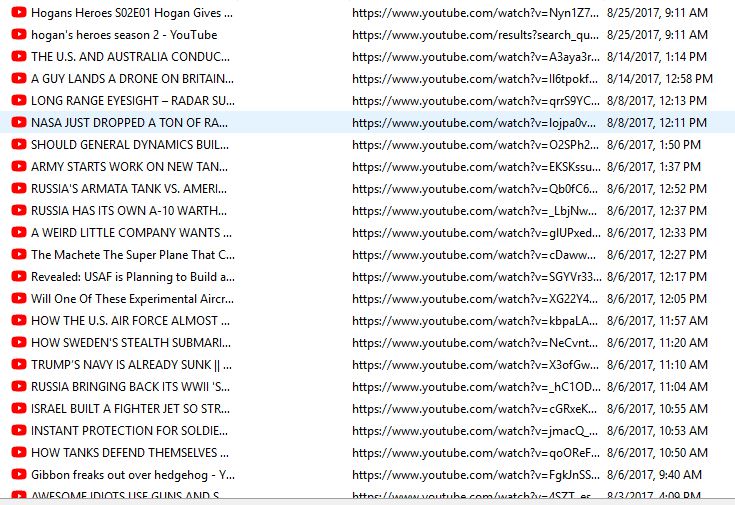The image size is (735, 505).
Task: Click YouTube icon next to Revealed: USAF is Planning
Action: click(19, 277)
